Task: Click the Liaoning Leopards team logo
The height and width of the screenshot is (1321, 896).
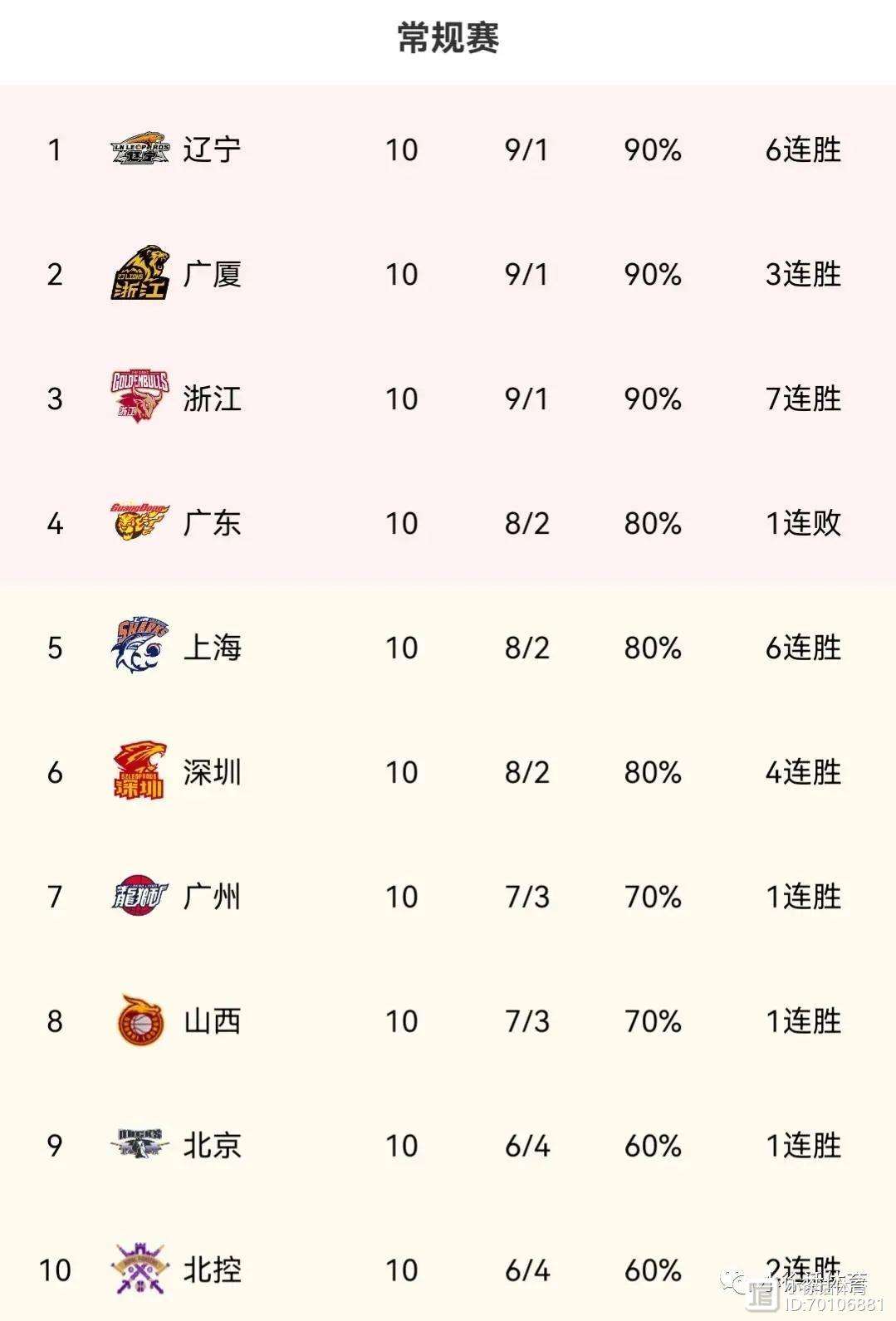Action: 140,149
